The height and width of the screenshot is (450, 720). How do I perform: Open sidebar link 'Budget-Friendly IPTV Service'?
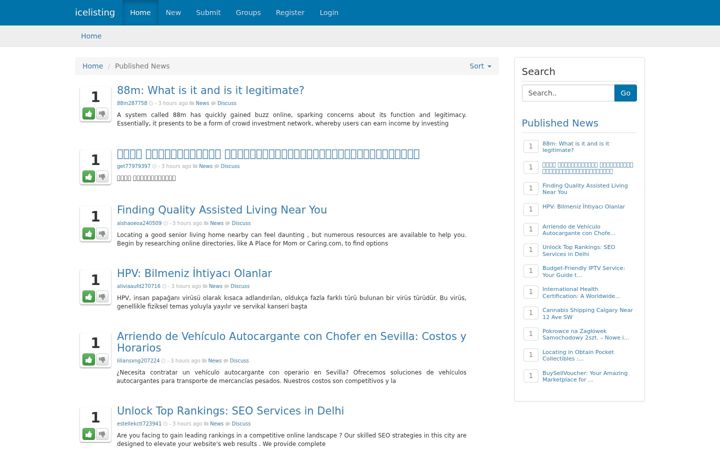[x=584, y=271]
